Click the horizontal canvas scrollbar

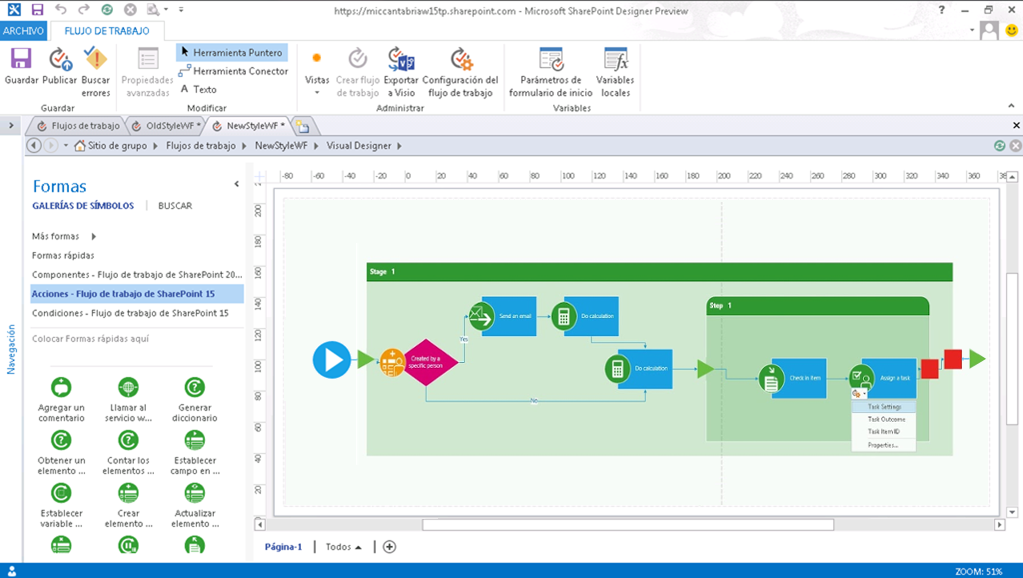pos(628,525)
